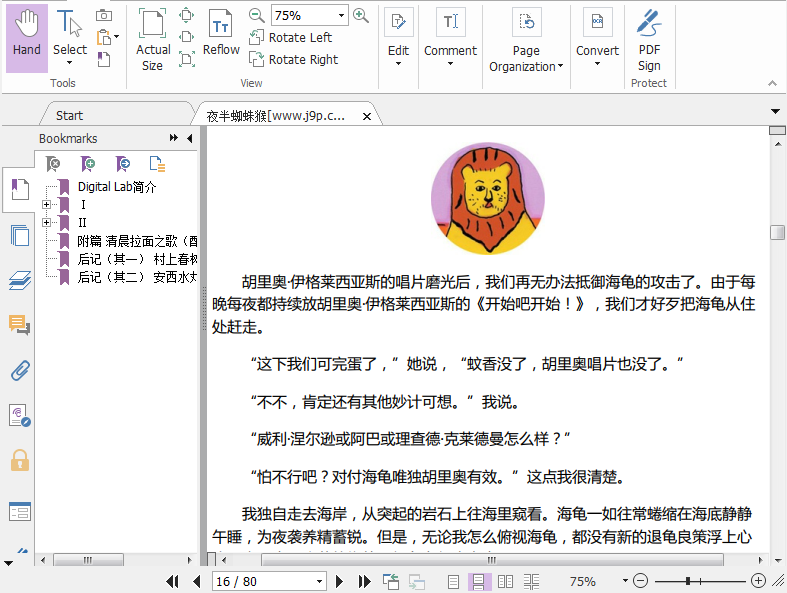
Task: Switch to the Start tab
Action: tap(69, 115)
